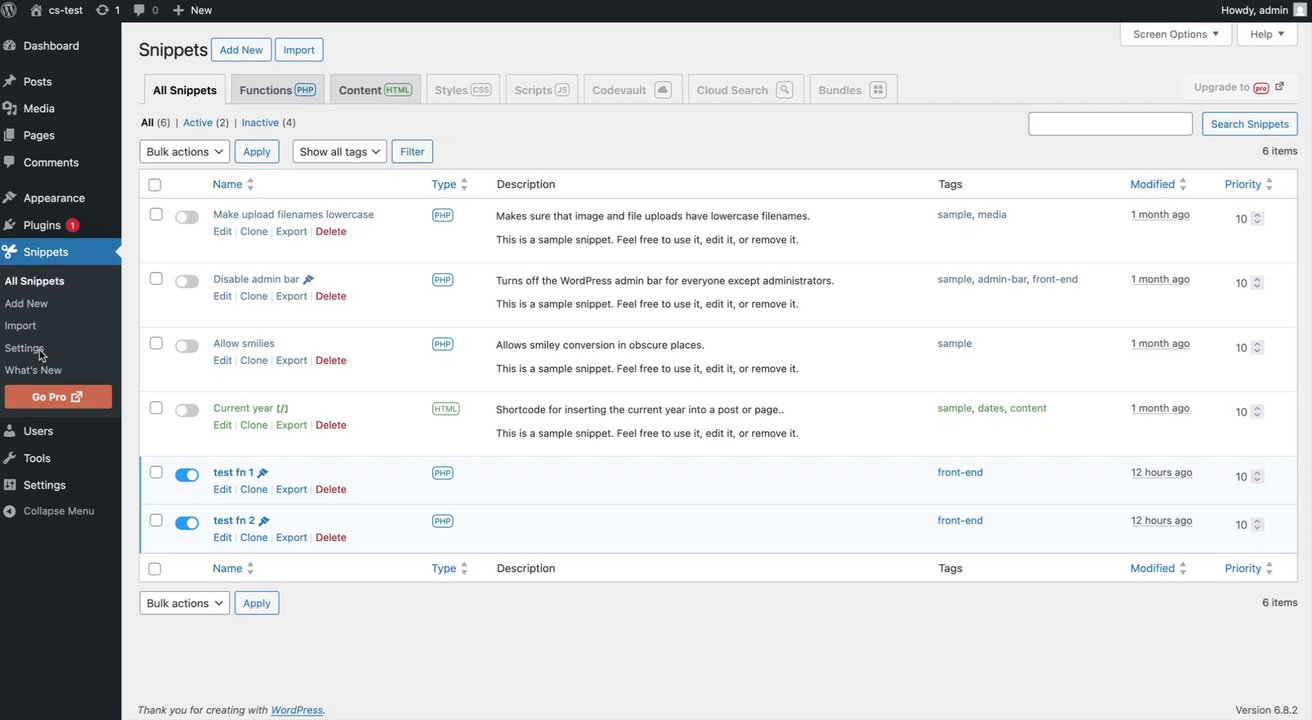Screen dimensions: 1312x720
Task: Expand the Help panel
Action: tap(1267, 34)
